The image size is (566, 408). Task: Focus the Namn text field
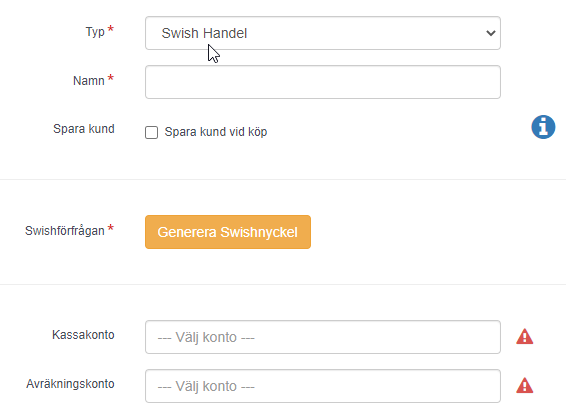[x=323, y=82]
